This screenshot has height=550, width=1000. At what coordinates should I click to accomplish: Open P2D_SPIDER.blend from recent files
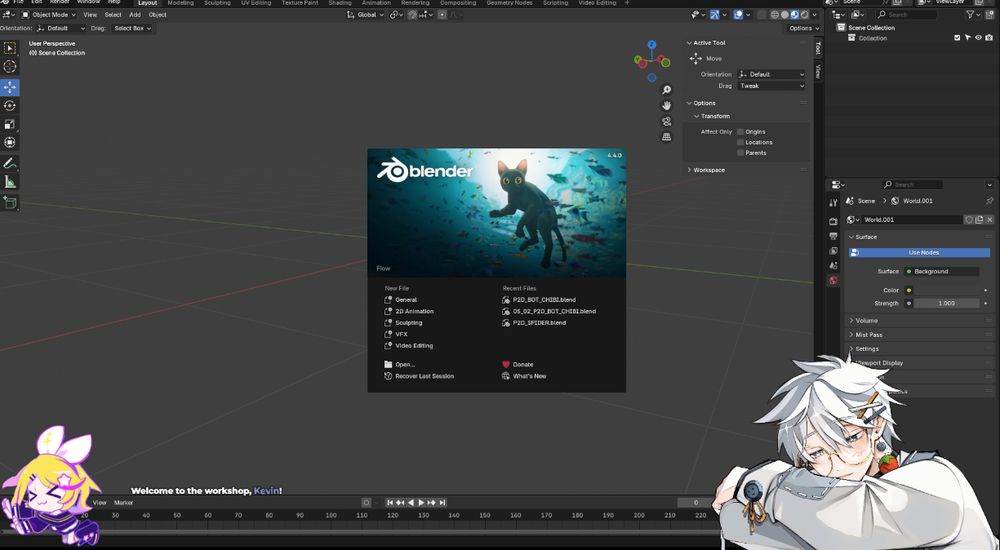pyautogui.click(x=538, y=323)
